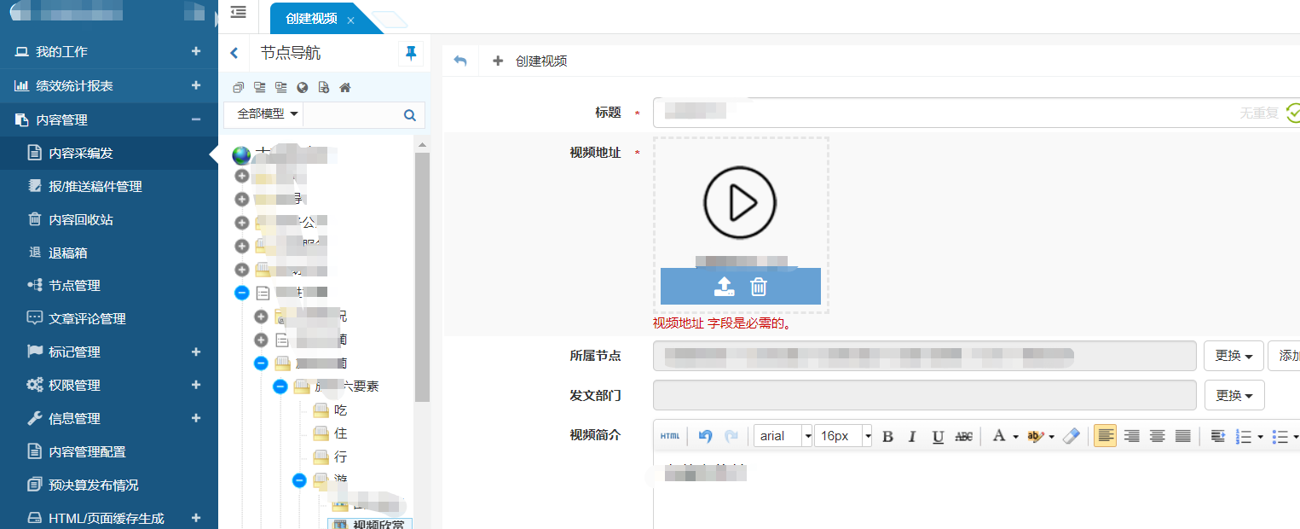Switch editor to HTML source mode

(670, 436)
